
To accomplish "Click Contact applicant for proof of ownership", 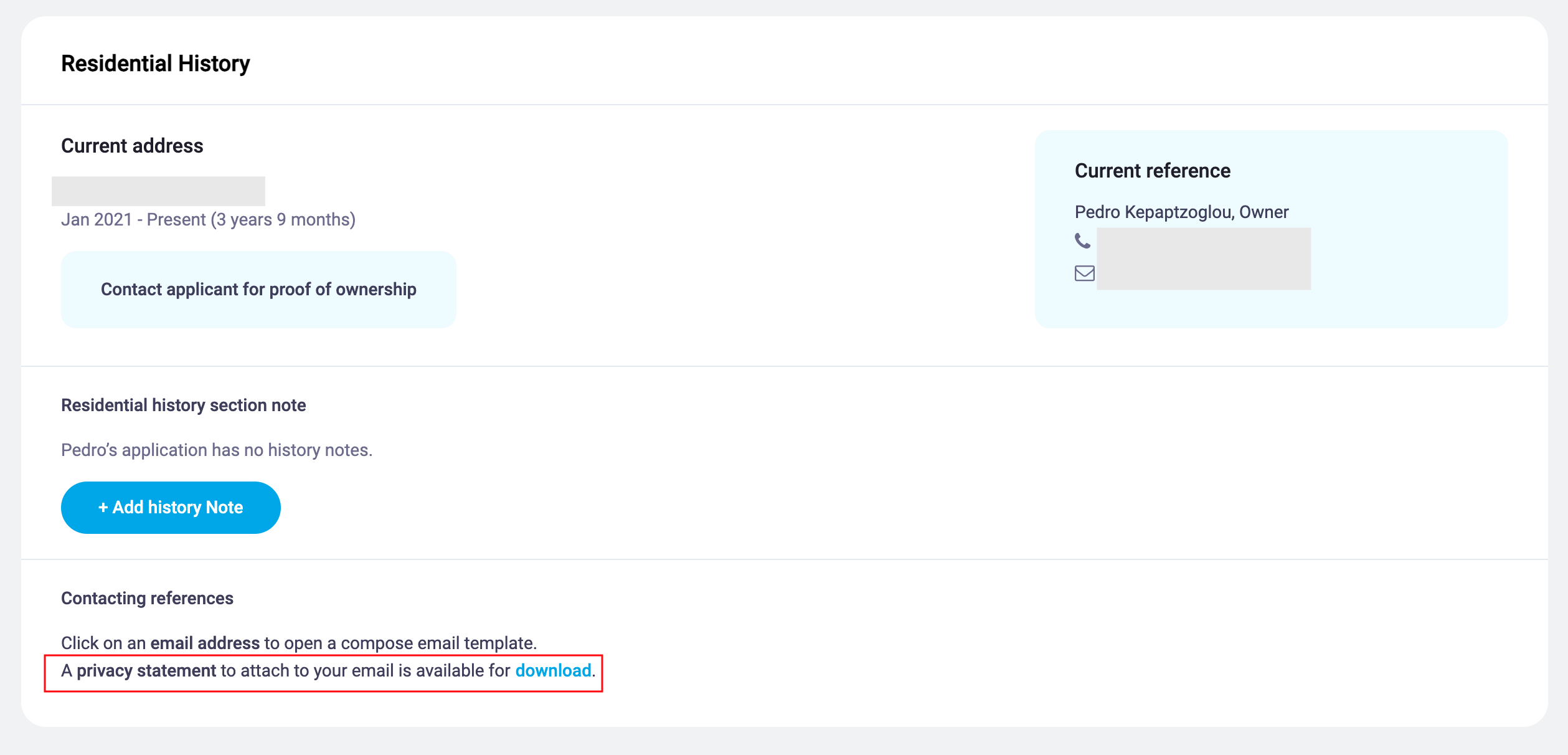I will 258,290.
